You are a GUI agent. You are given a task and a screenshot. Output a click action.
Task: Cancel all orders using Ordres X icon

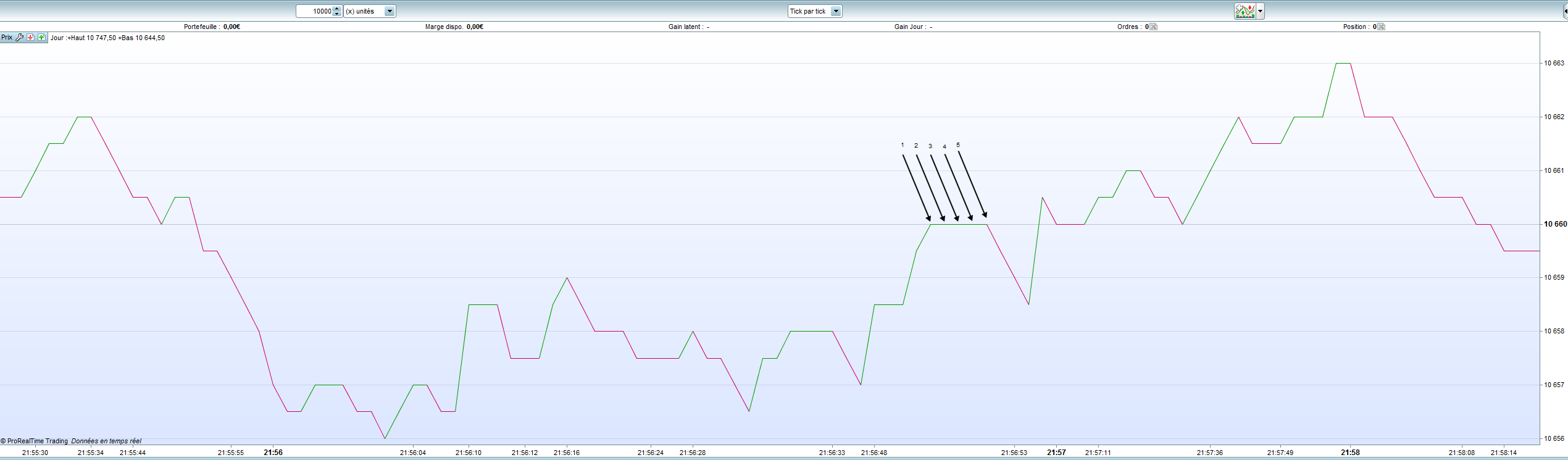click(x=1153, y=27)
